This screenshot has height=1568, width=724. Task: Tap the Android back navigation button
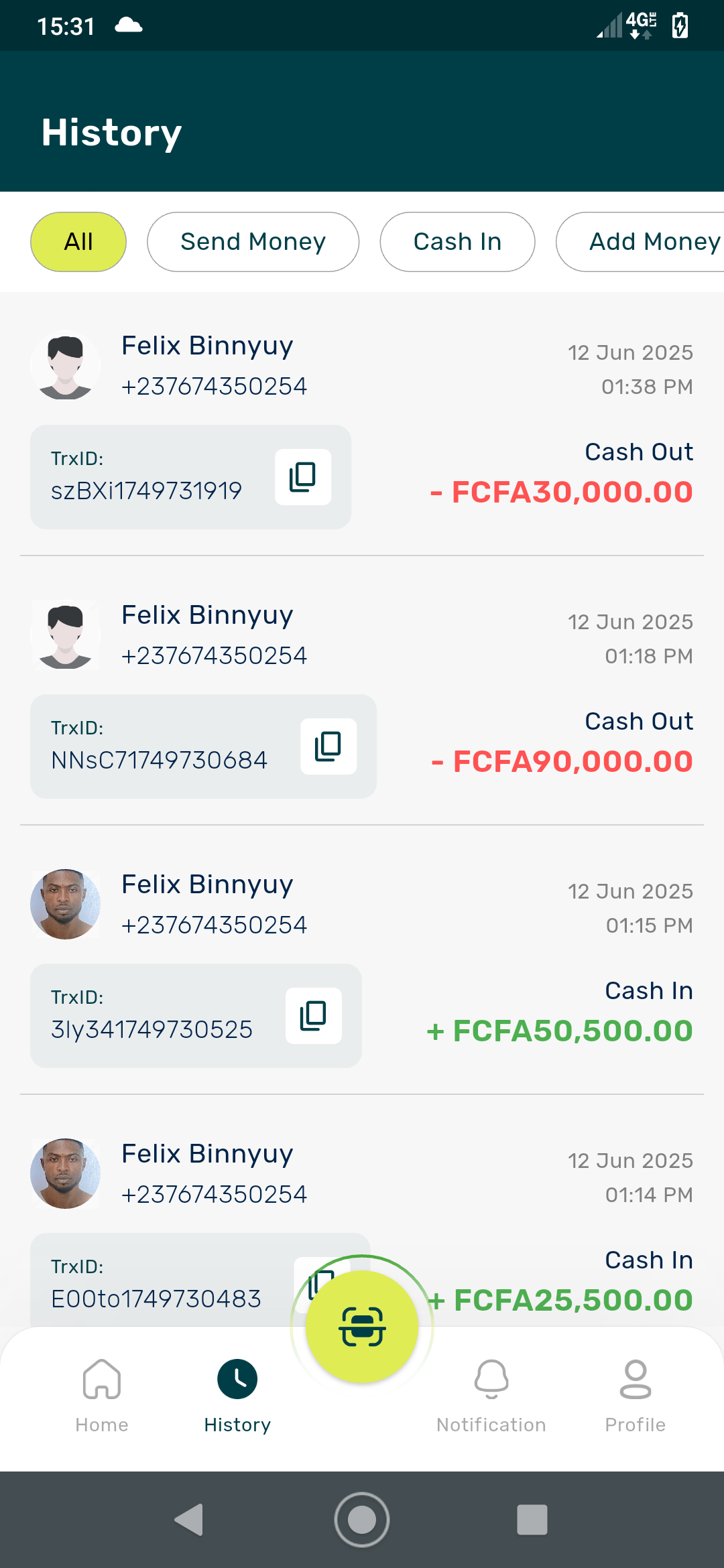(189, 1520)
